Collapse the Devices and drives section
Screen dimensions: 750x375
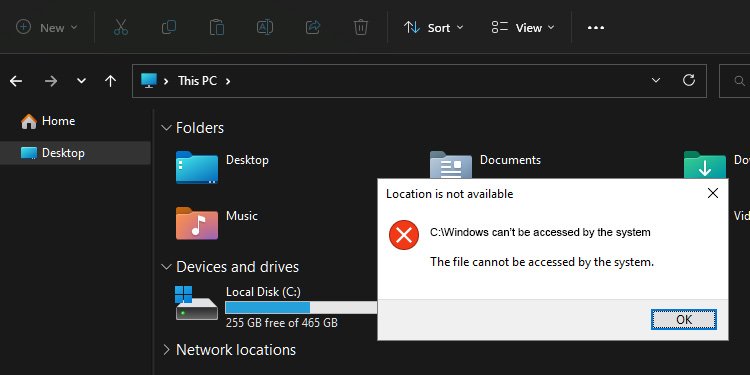166,266
